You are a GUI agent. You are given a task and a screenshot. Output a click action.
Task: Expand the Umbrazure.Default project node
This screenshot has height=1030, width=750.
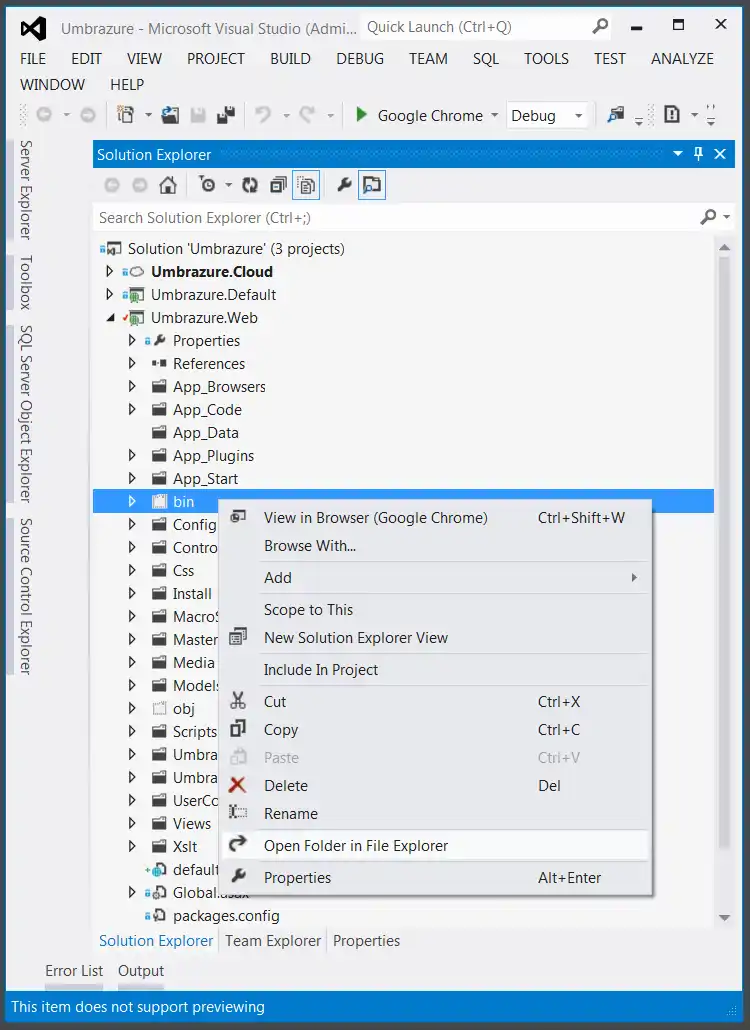tap(110, 294)
